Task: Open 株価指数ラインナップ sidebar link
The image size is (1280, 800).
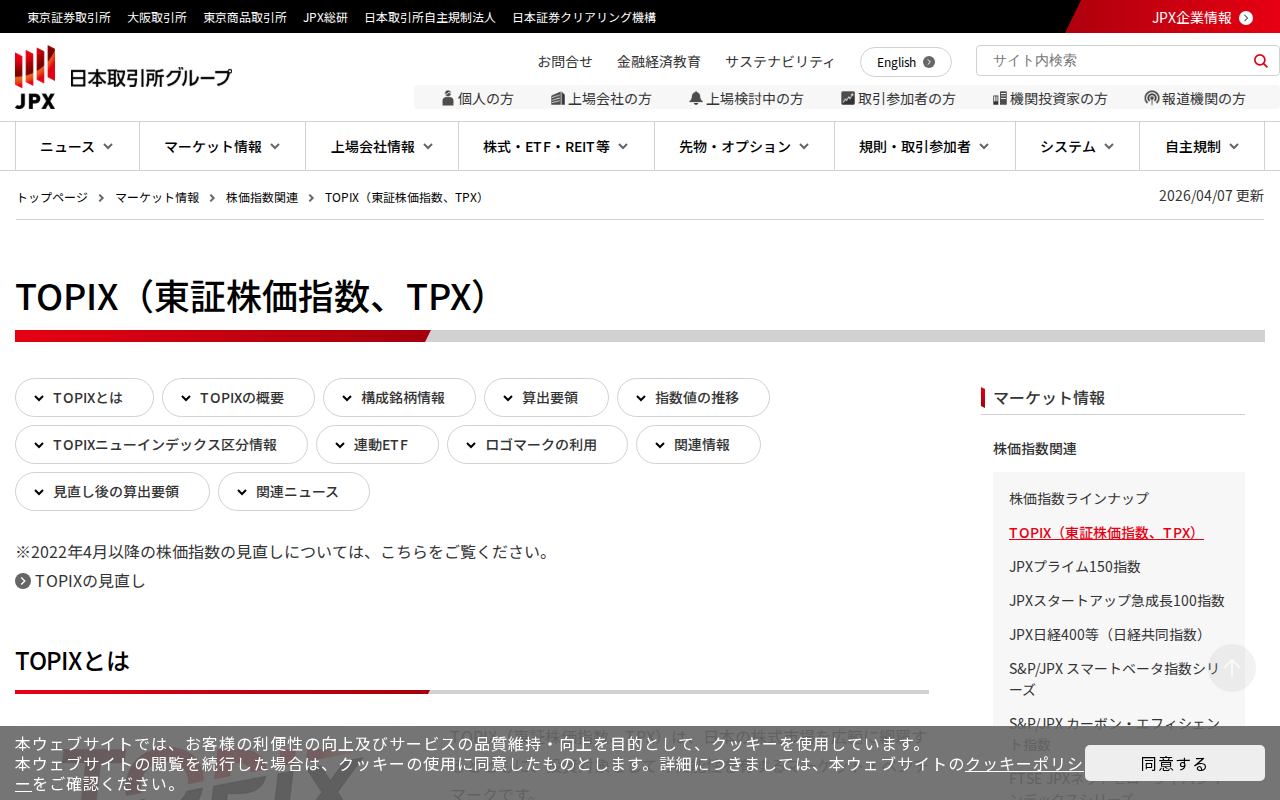Action: (1079, 499)
